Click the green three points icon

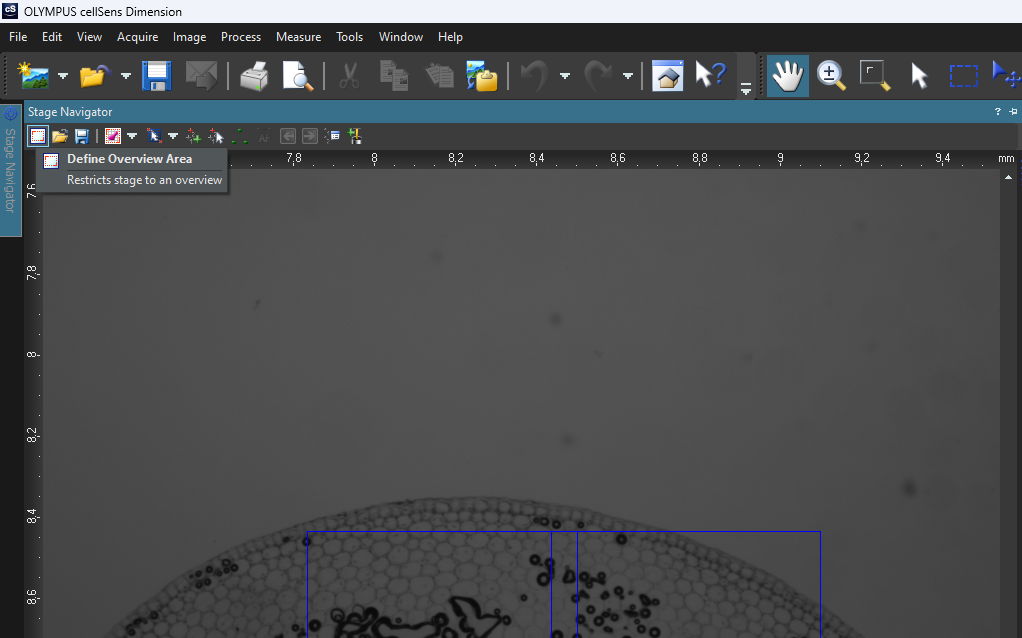coord(240,136)
